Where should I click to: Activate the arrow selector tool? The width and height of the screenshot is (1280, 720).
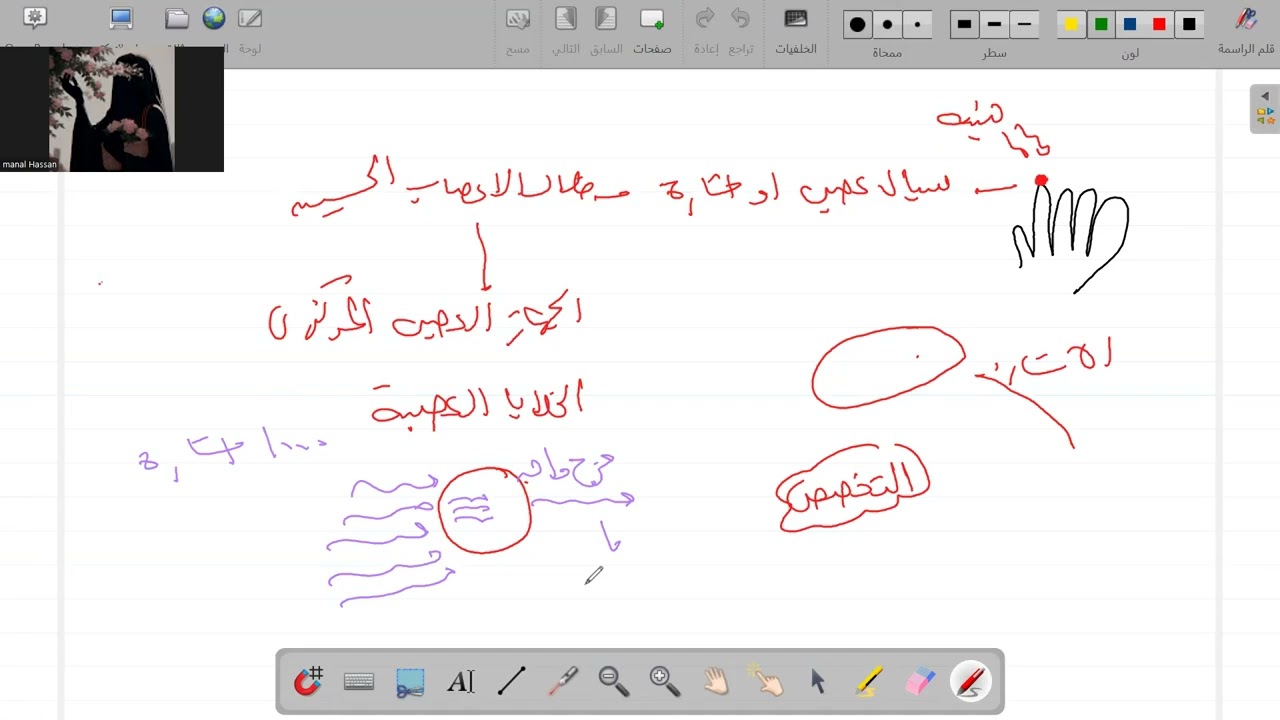[x=818, y=682]
